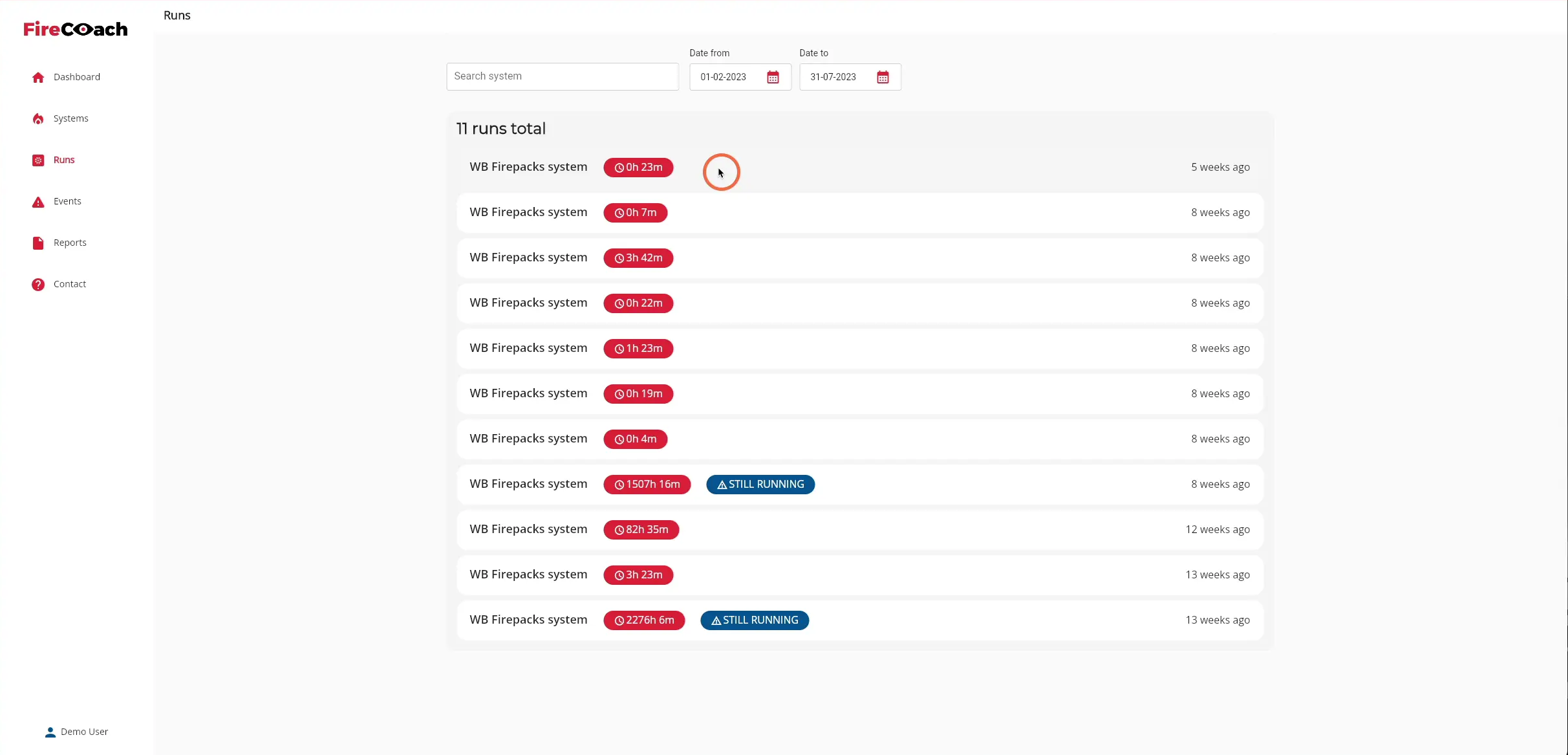Click the '5 weeks ago' timestamp

tap(1220, 167)
